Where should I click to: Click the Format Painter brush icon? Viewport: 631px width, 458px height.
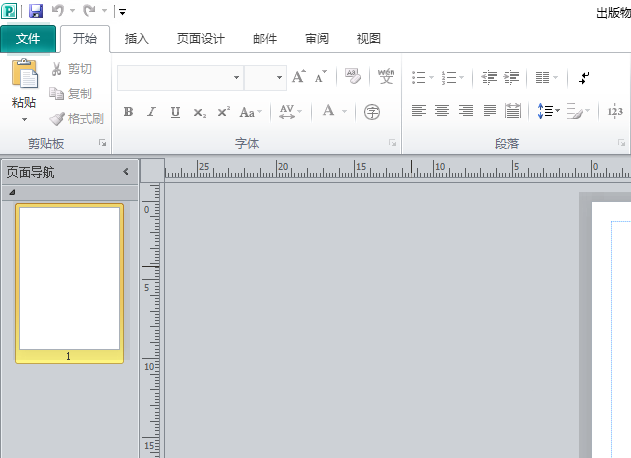pos(57,118)
